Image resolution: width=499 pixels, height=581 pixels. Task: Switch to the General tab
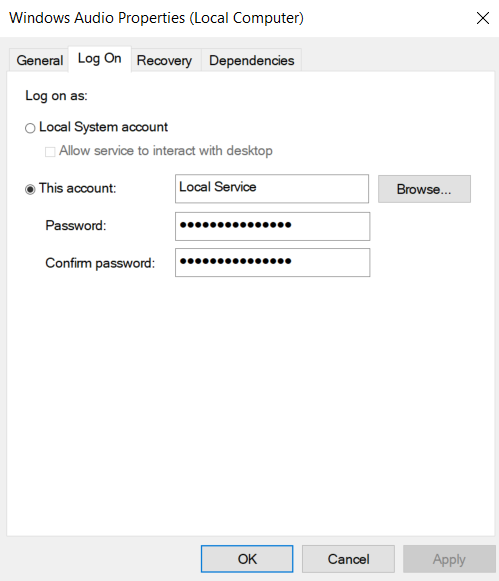click(39, 60)
